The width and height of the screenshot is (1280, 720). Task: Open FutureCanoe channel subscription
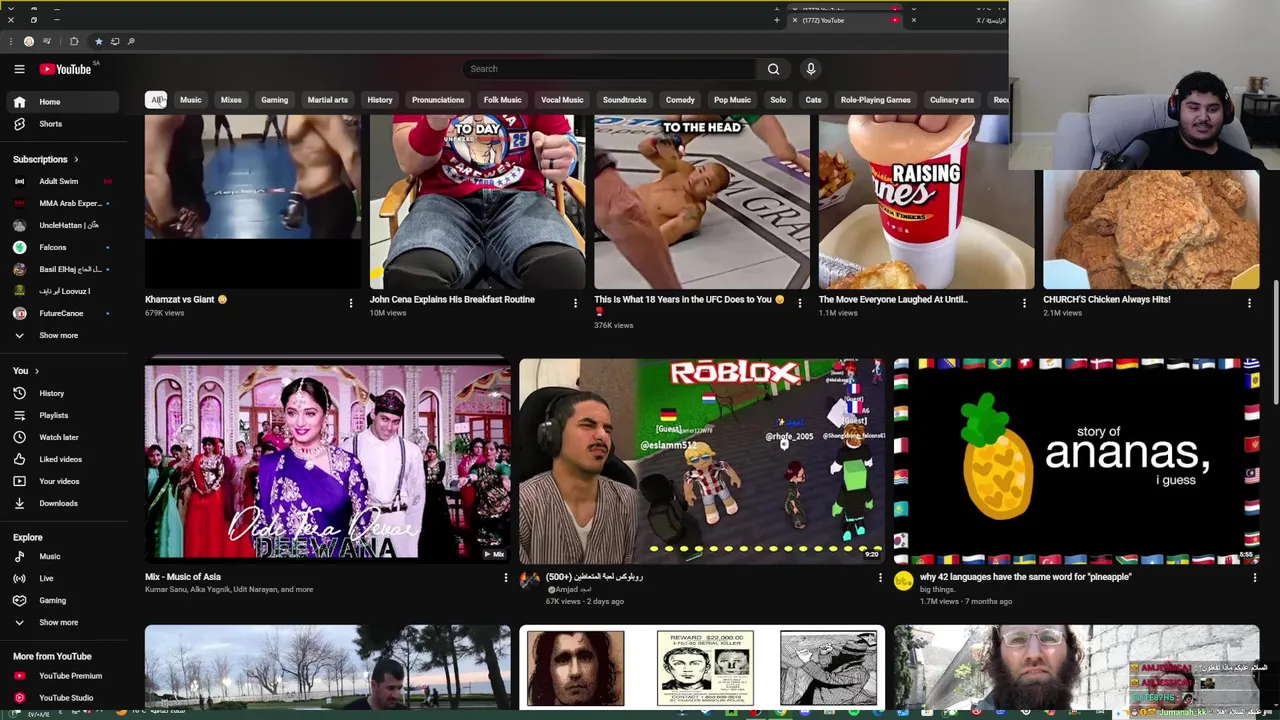[x=64, y=313]
